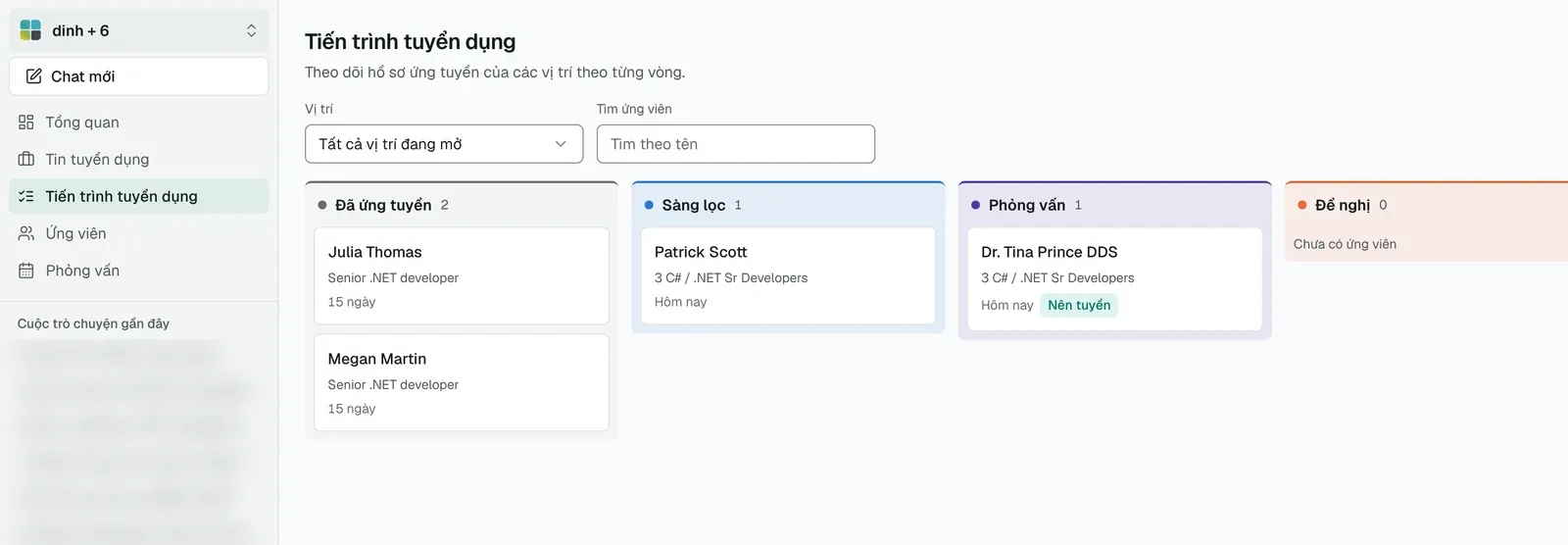The height and width of the screenshot is (545, 1568).
Task: Select Tiến trình tuyển dụng in sidebar
Action: (x=139, y=196)
